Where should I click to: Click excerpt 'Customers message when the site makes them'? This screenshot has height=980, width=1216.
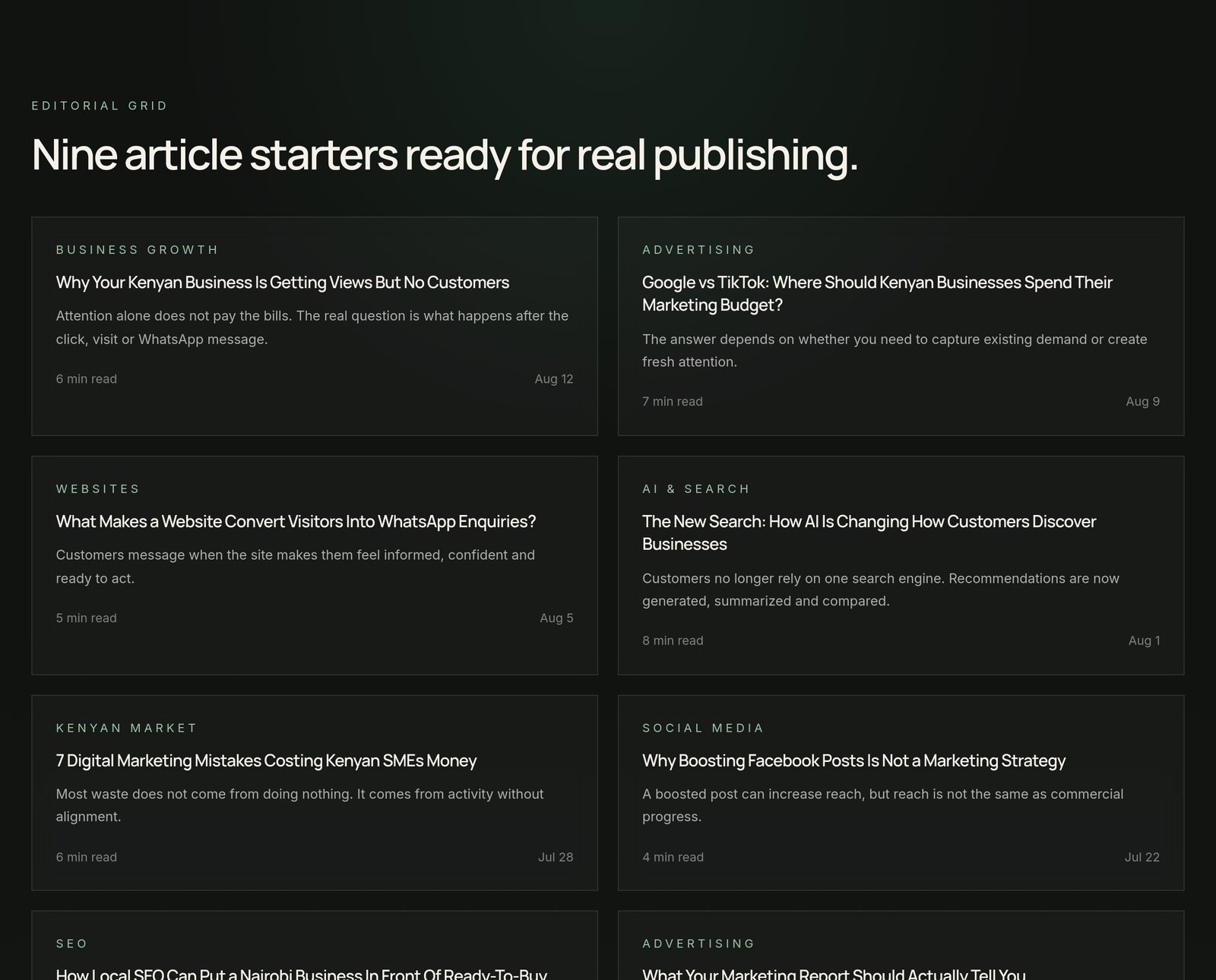[295, 567]
